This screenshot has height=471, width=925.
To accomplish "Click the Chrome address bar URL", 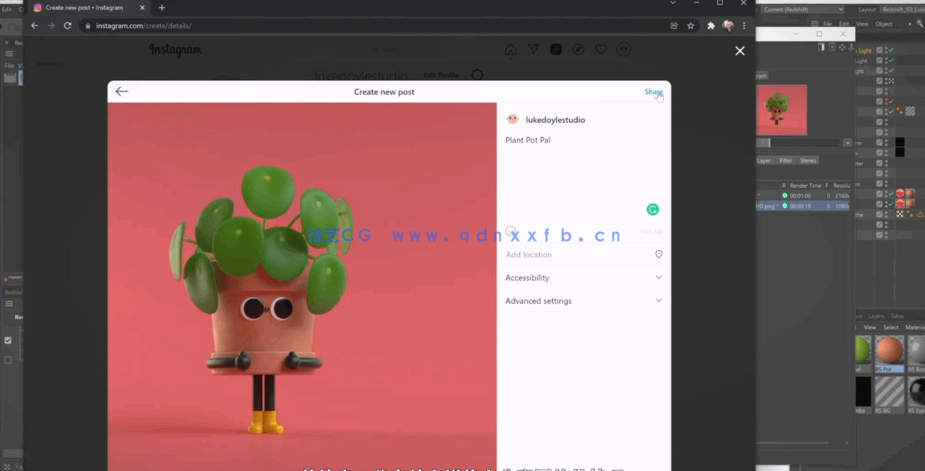I will (x=143, y=26).
